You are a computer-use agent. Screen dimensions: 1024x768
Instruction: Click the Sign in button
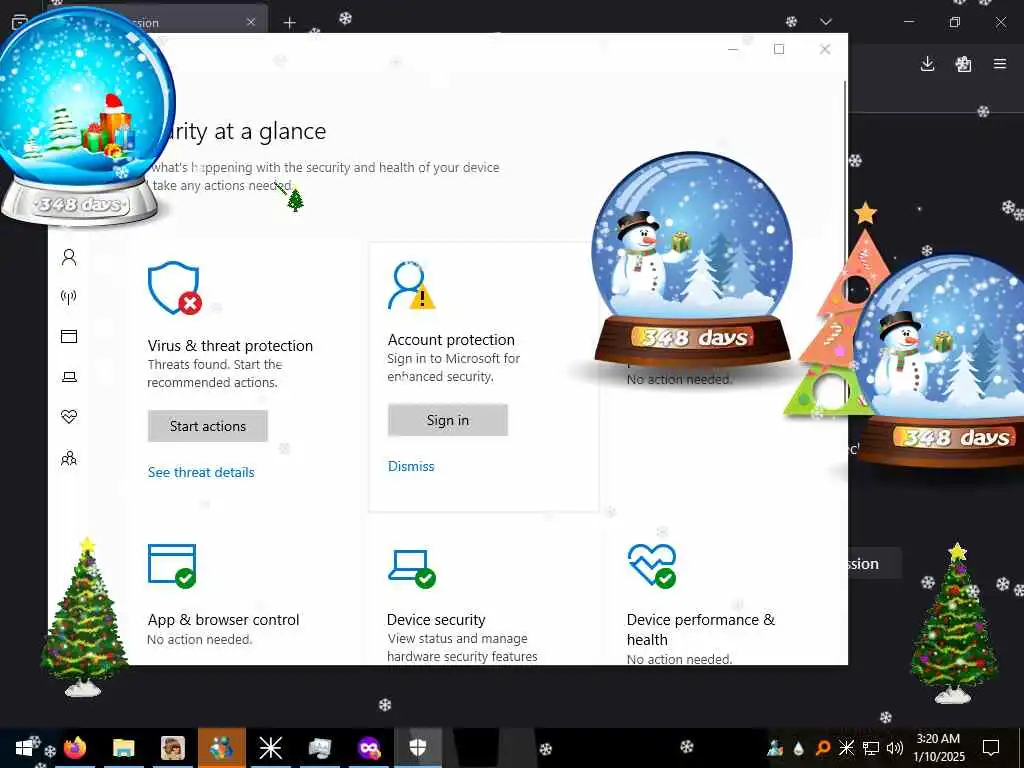click(x=448, y=420)
